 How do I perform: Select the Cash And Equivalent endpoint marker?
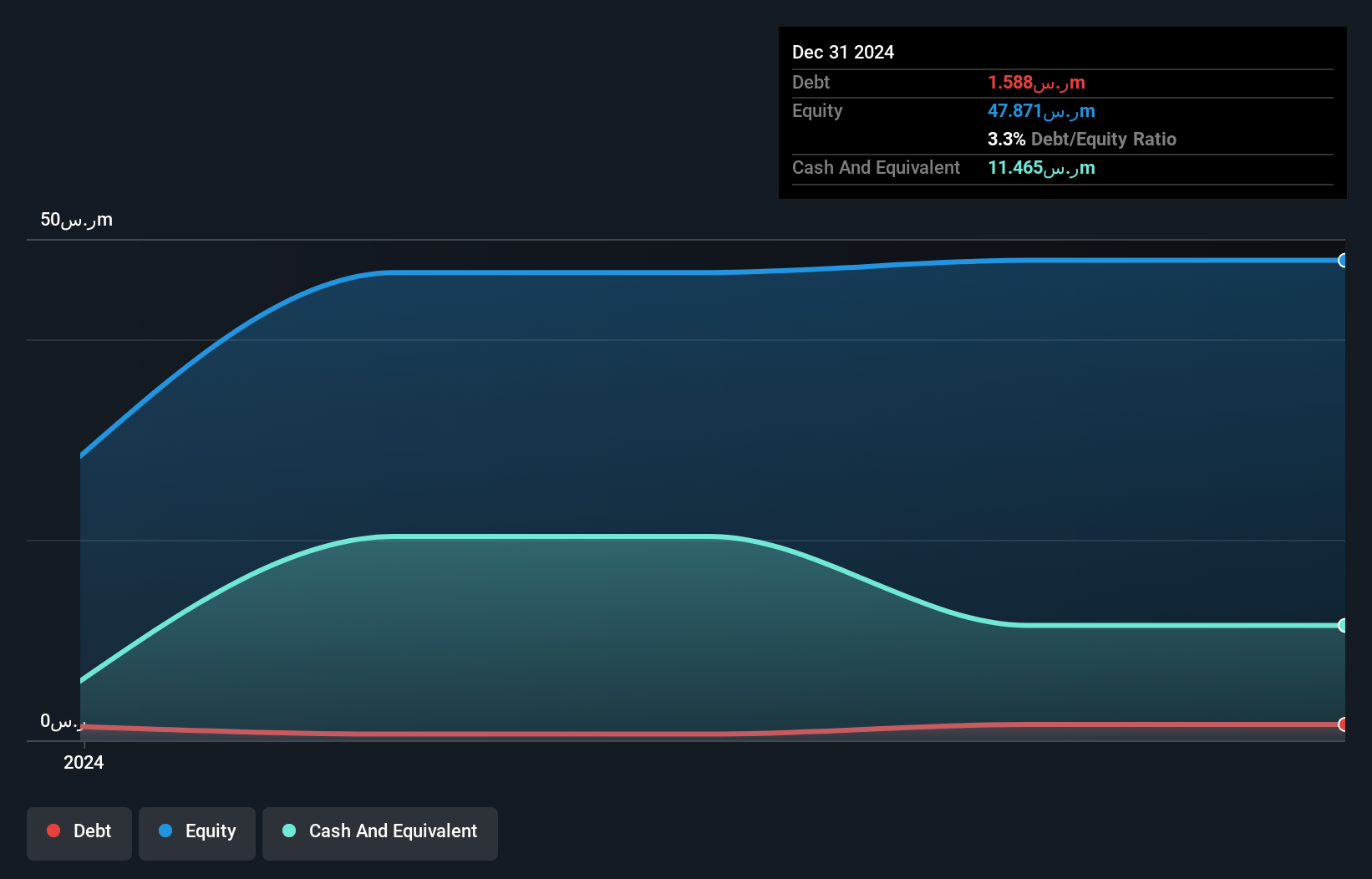[1343, 625]
